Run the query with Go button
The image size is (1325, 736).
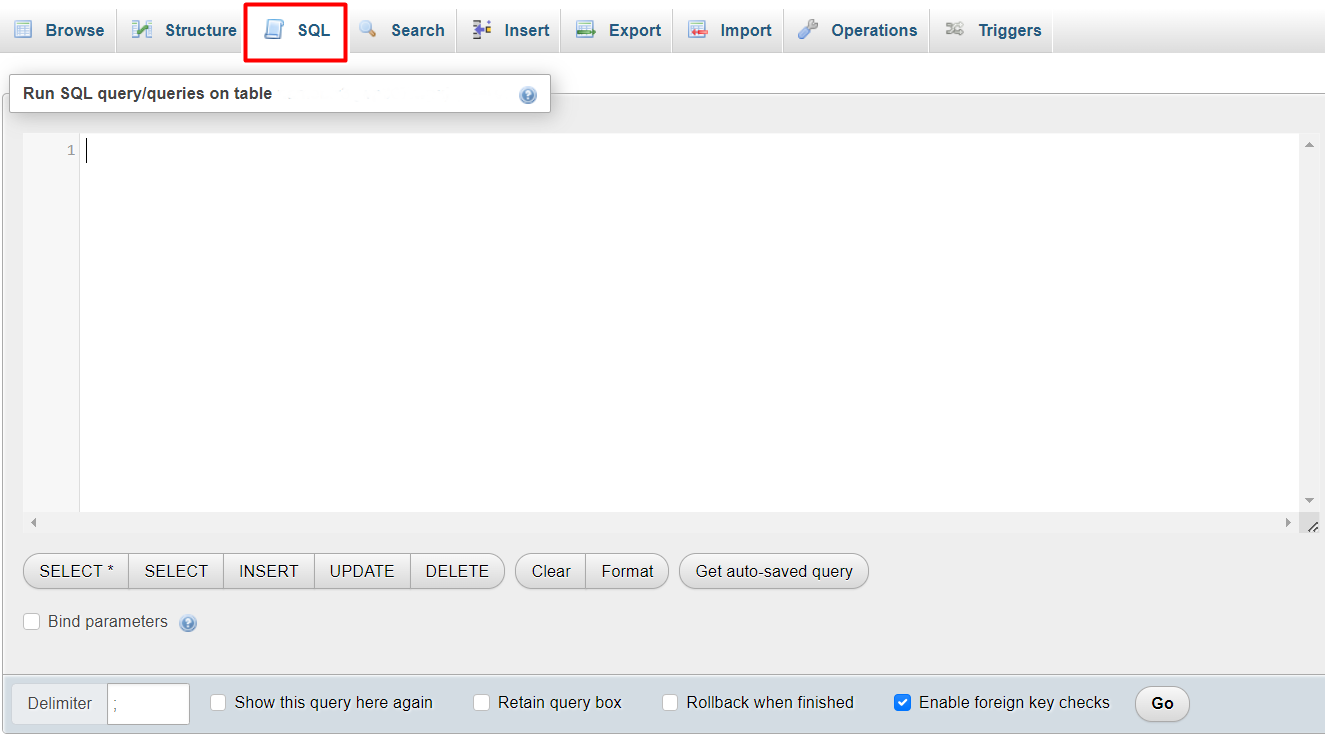[1162, 703]
